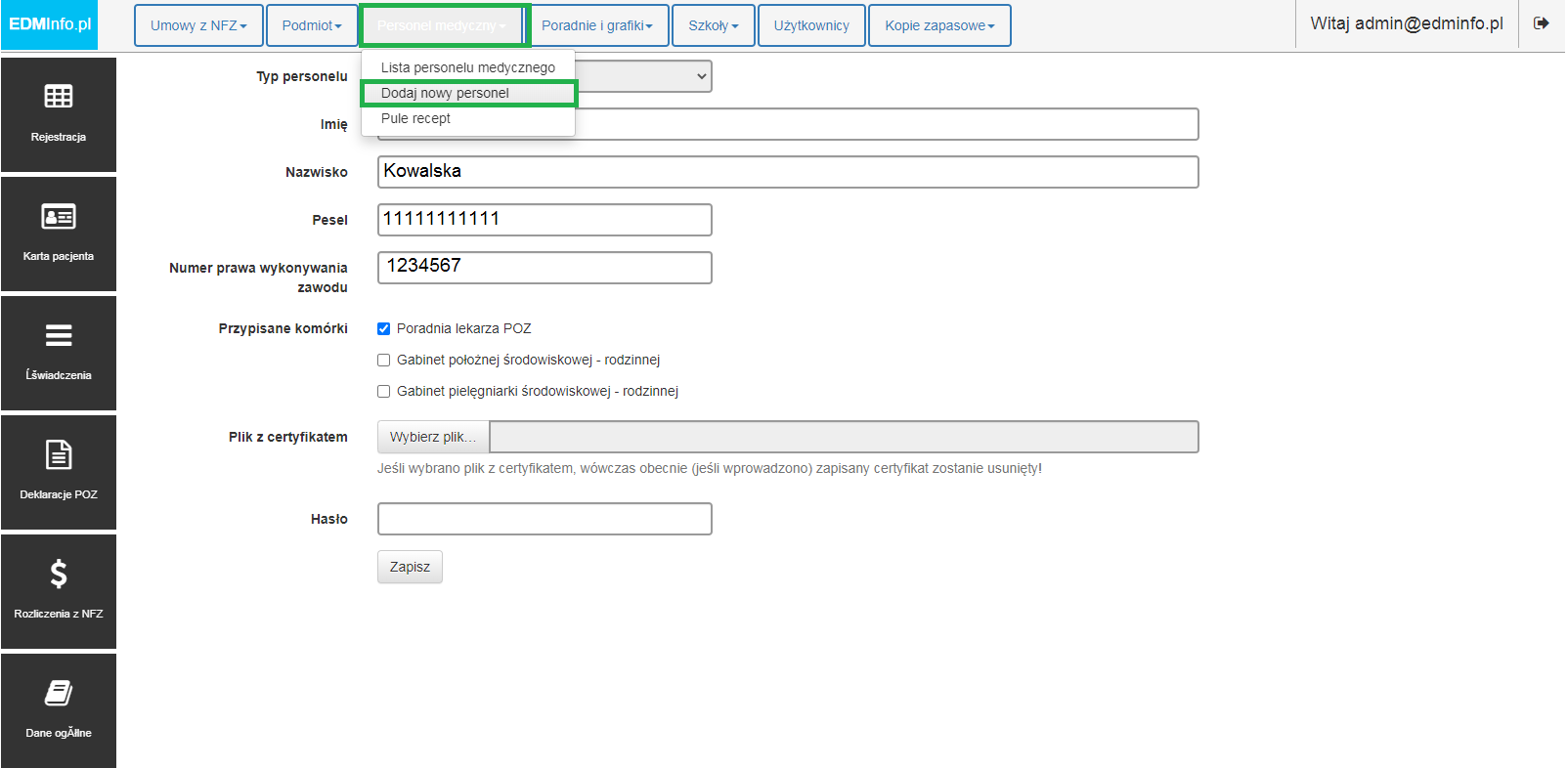The width and height of the screenshot is (1568, 768).
Task: Select Lista personelu medycznego menu entry
Action: tap(468, 67)
